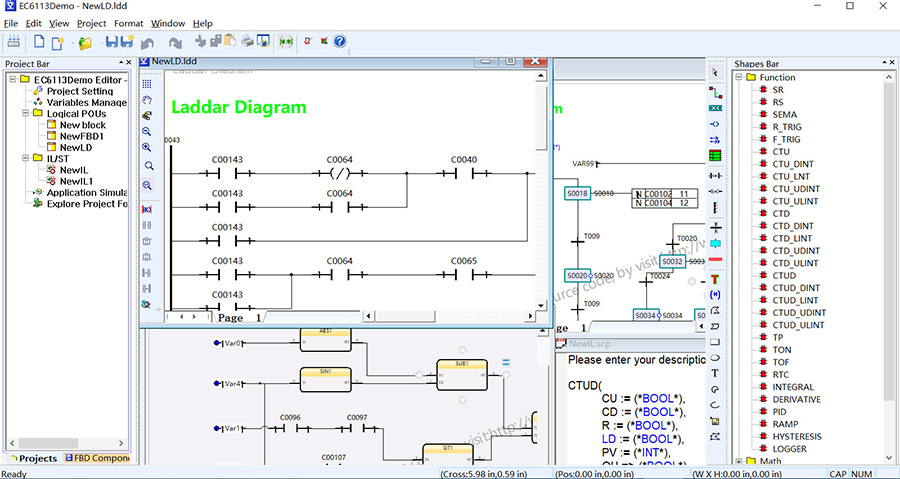Click the New document icon in main toolbar
This screenshot has width=900, height=479.
click(x=39, y=41)
